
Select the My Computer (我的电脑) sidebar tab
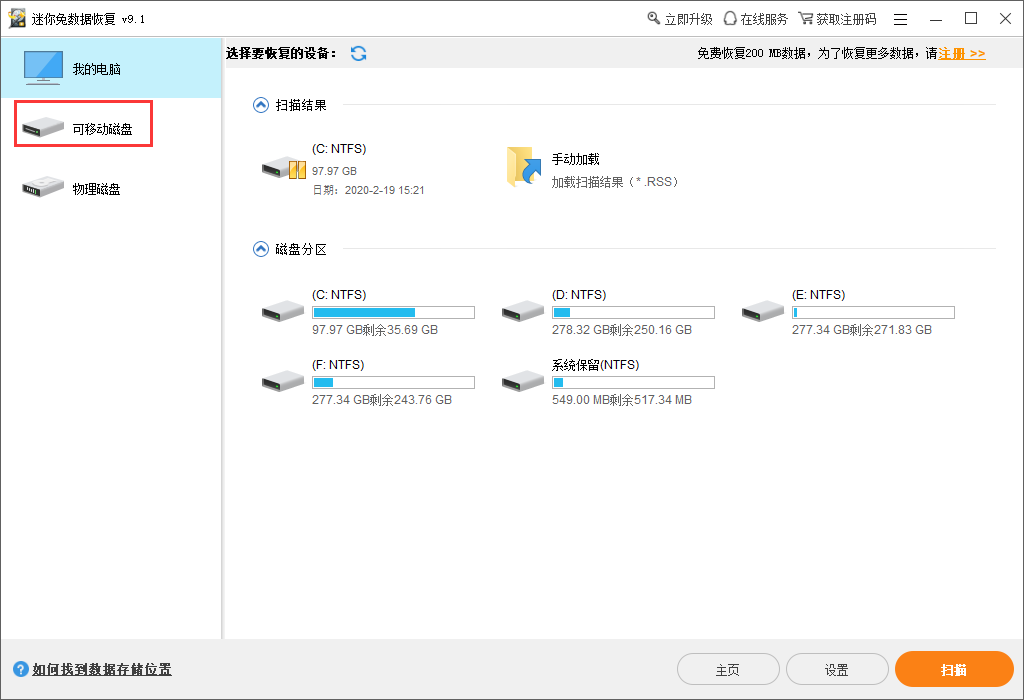point(111,68)
